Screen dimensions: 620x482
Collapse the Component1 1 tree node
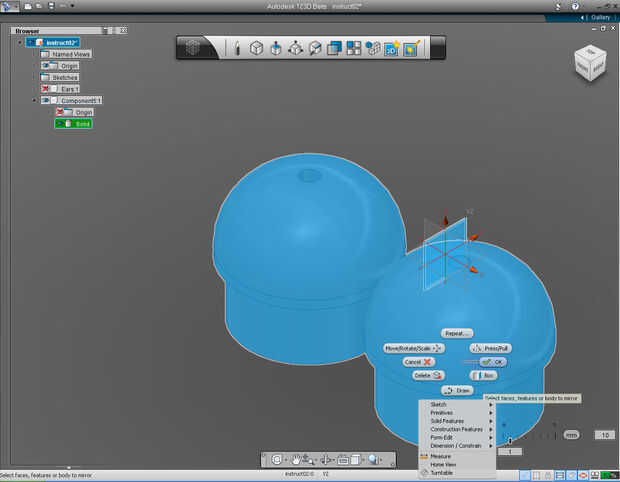point(34,100)
